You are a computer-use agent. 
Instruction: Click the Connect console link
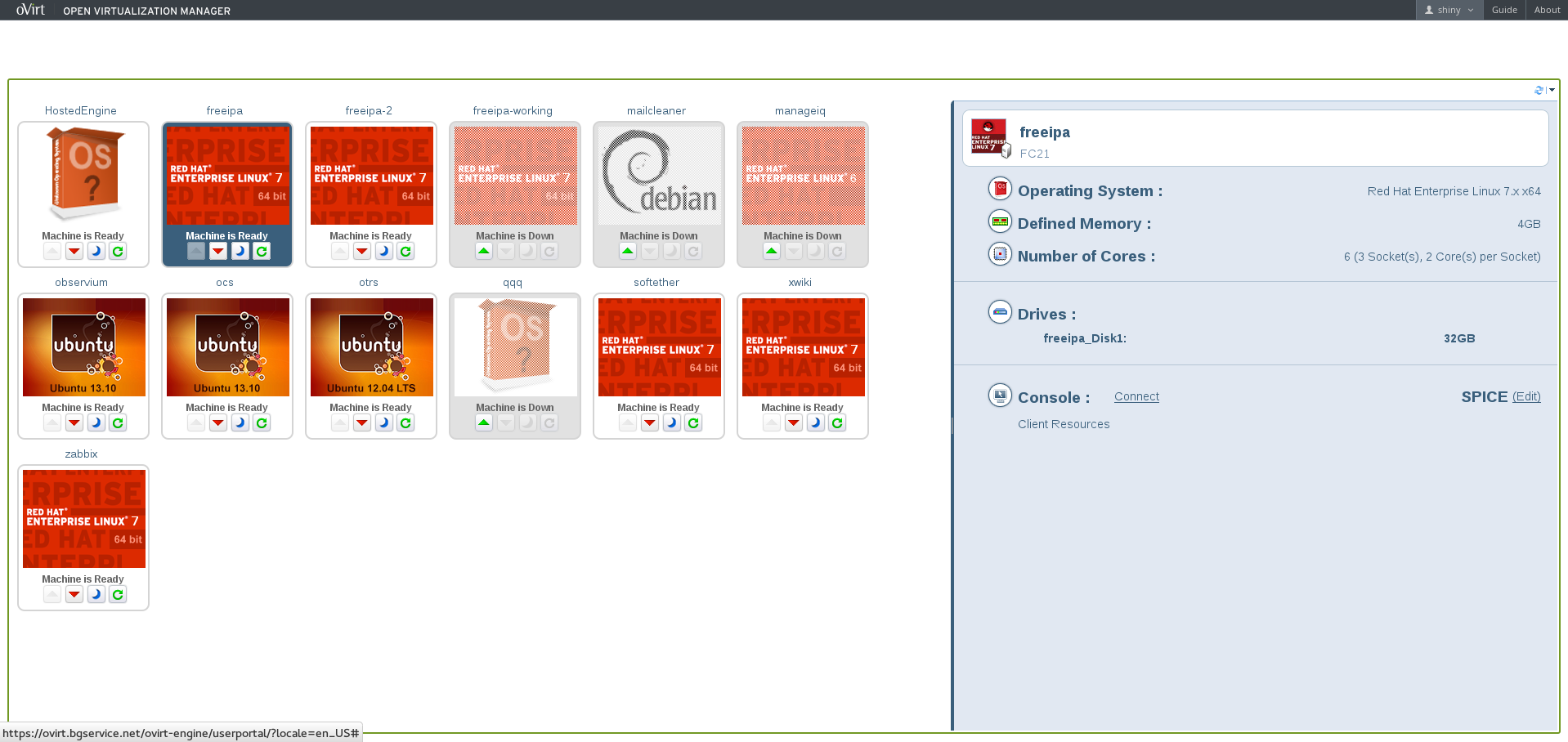coord(1136,396)
